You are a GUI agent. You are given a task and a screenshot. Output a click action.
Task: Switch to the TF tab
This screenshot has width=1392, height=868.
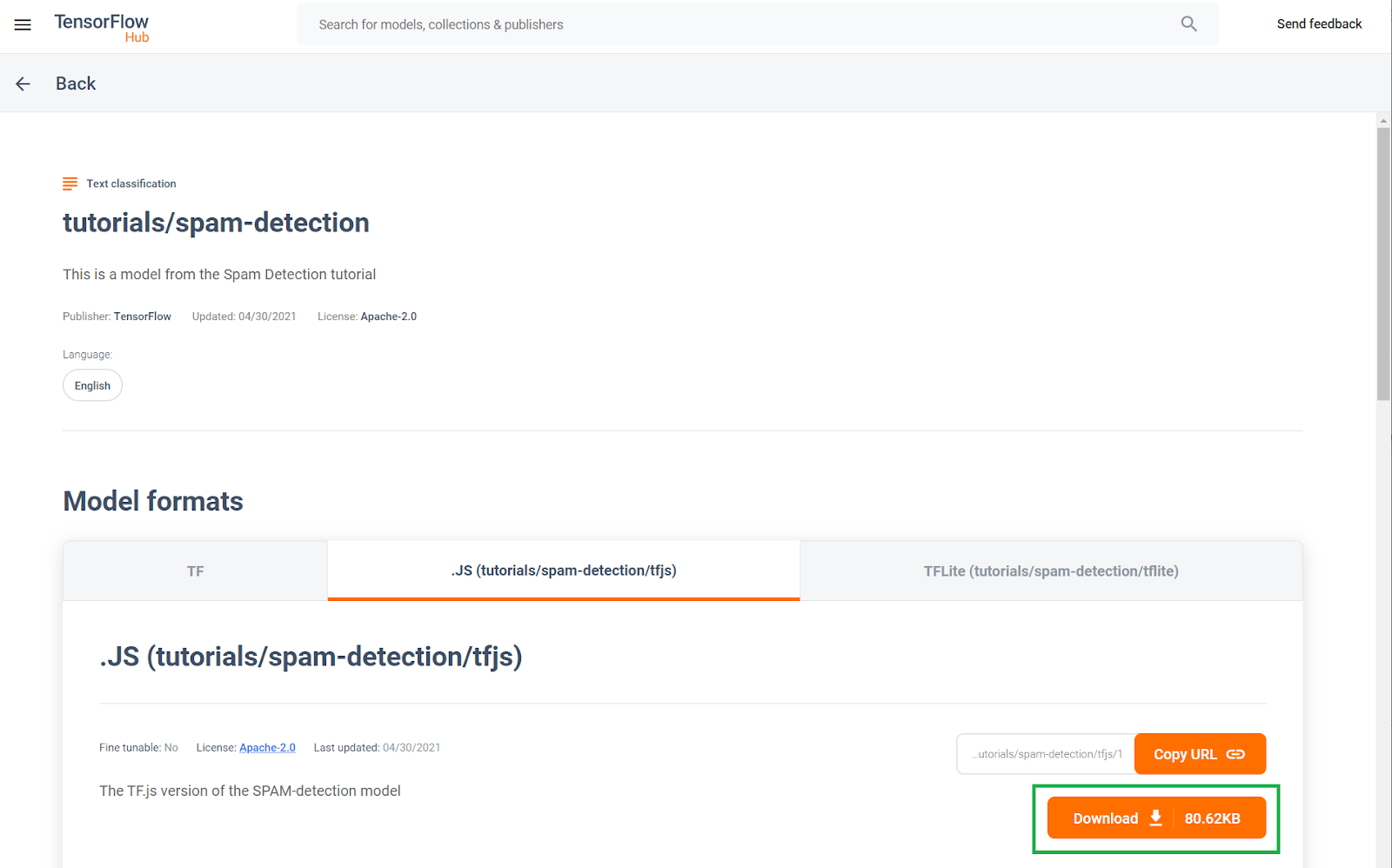point(195,571)
